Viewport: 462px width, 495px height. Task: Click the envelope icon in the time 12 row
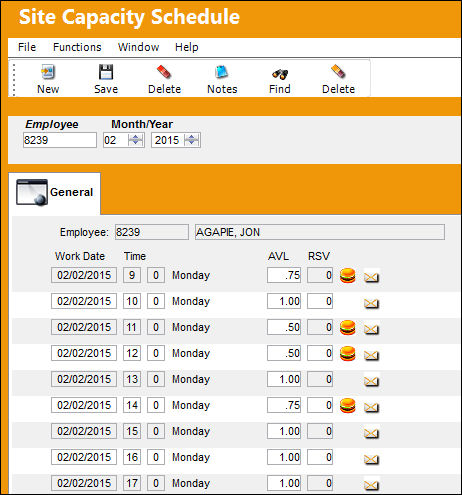tap(371, 355)
